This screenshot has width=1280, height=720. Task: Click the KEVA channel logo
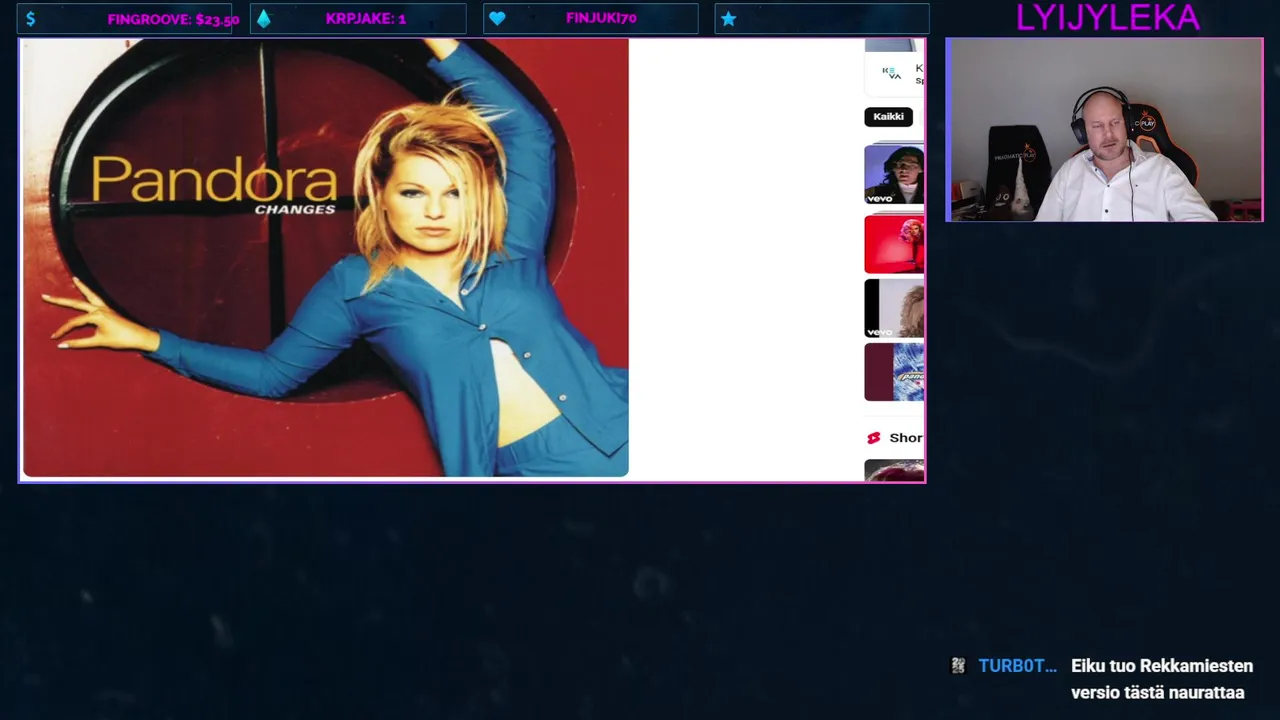tap(891, 73)
